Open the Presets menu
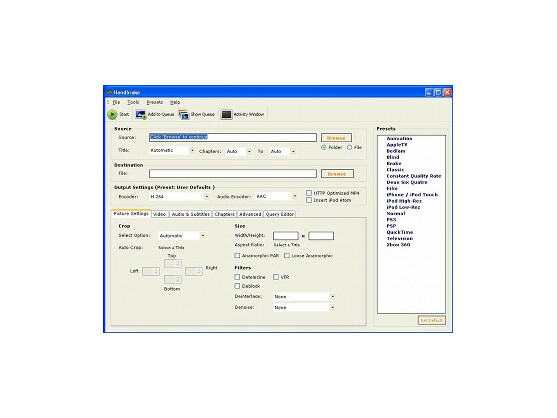This screenshot has height=418, width=557. 155,102
